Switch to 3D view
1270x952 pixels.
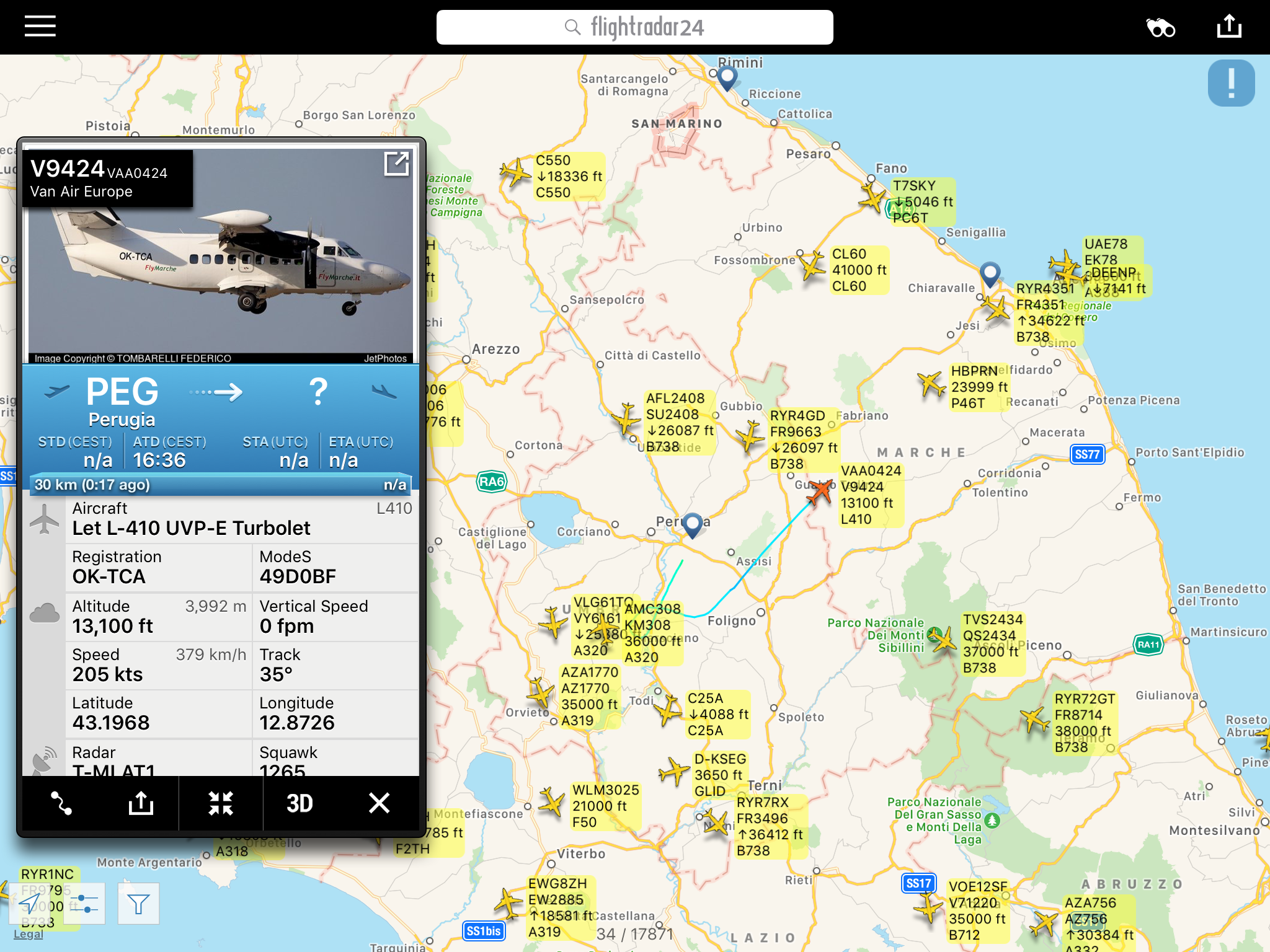300,803
